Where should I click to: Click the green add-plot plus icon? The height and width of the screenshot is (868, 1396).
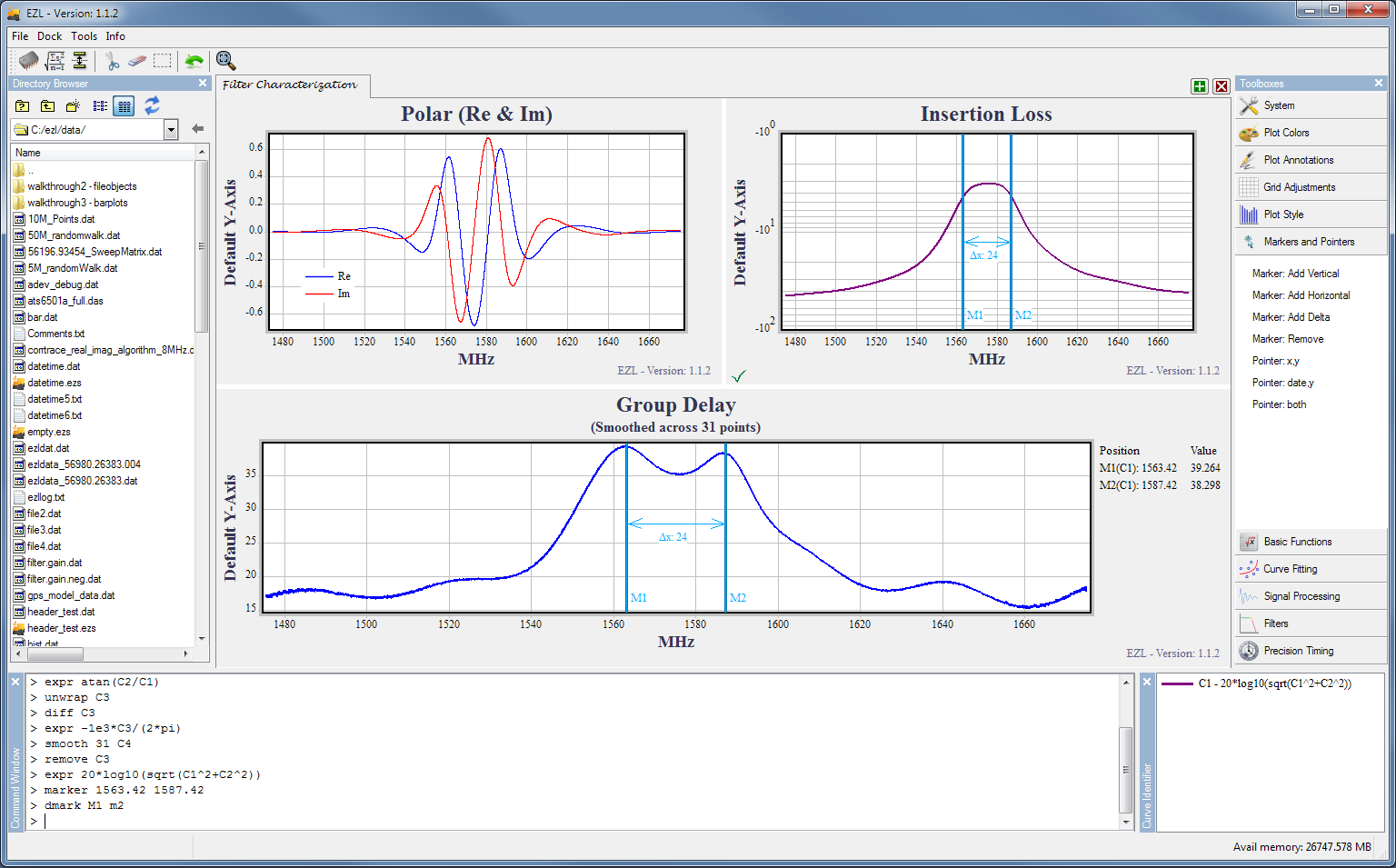[x=1200, y=86]
